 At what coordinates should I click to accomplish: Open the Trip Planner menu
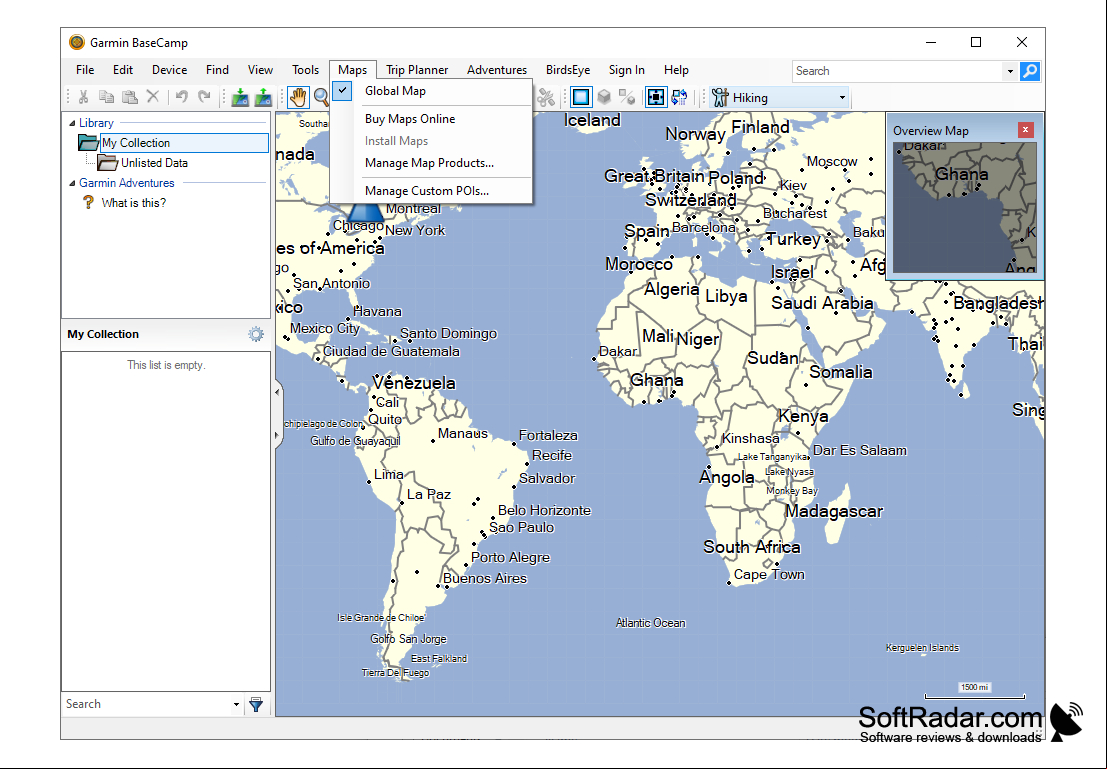pyautogui.click(x=417, y=70)
